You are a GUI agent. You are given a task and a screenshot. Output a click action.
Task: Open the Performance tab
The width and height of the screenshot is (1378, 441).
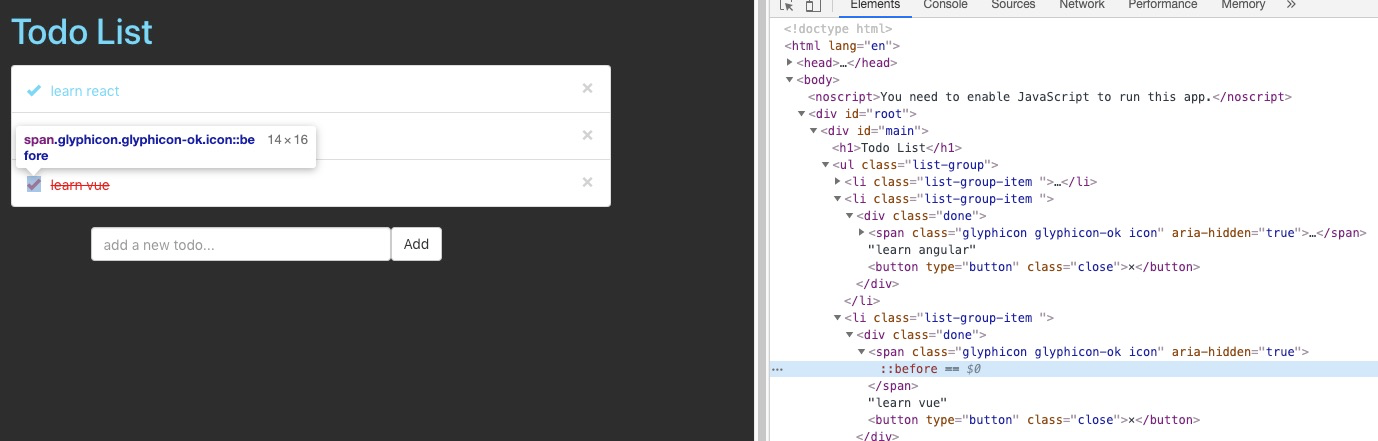1163,5
